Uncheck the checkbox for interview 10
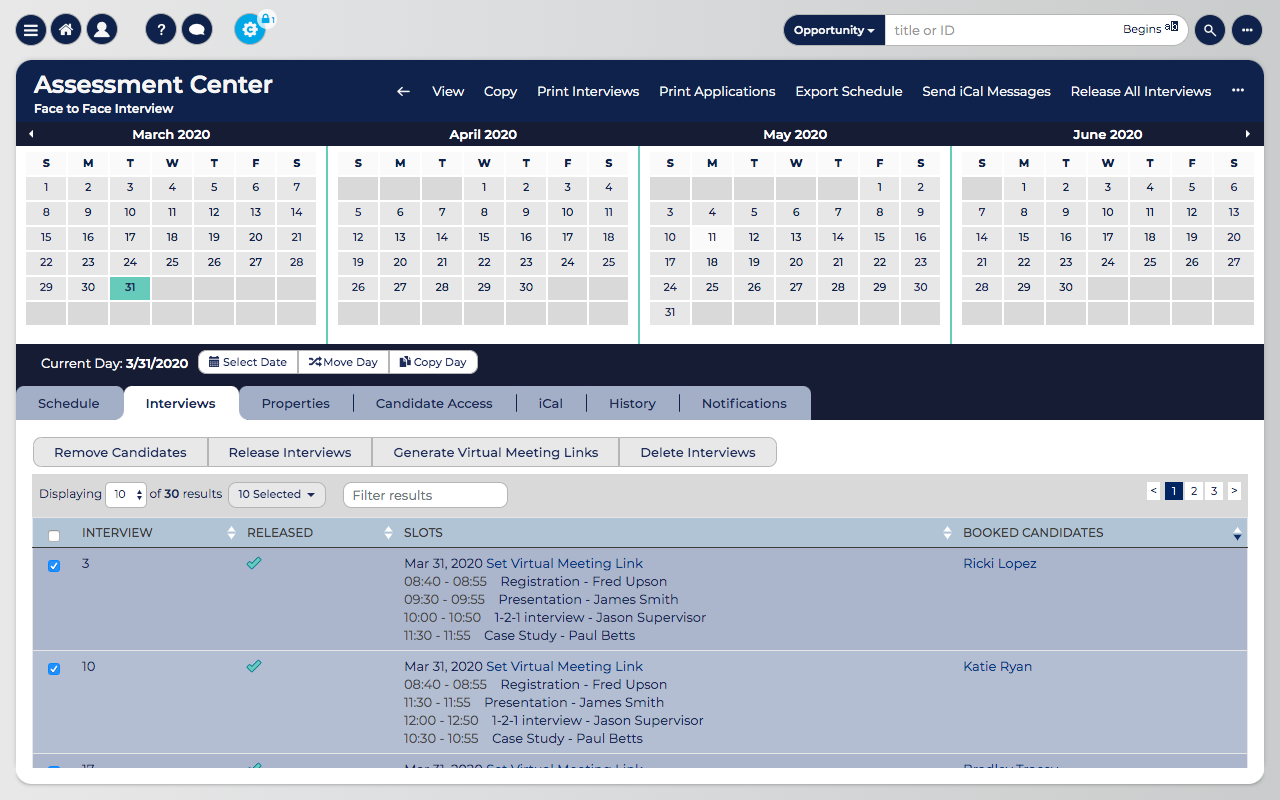Screen dimensions: 1280x800 point(54,669)
